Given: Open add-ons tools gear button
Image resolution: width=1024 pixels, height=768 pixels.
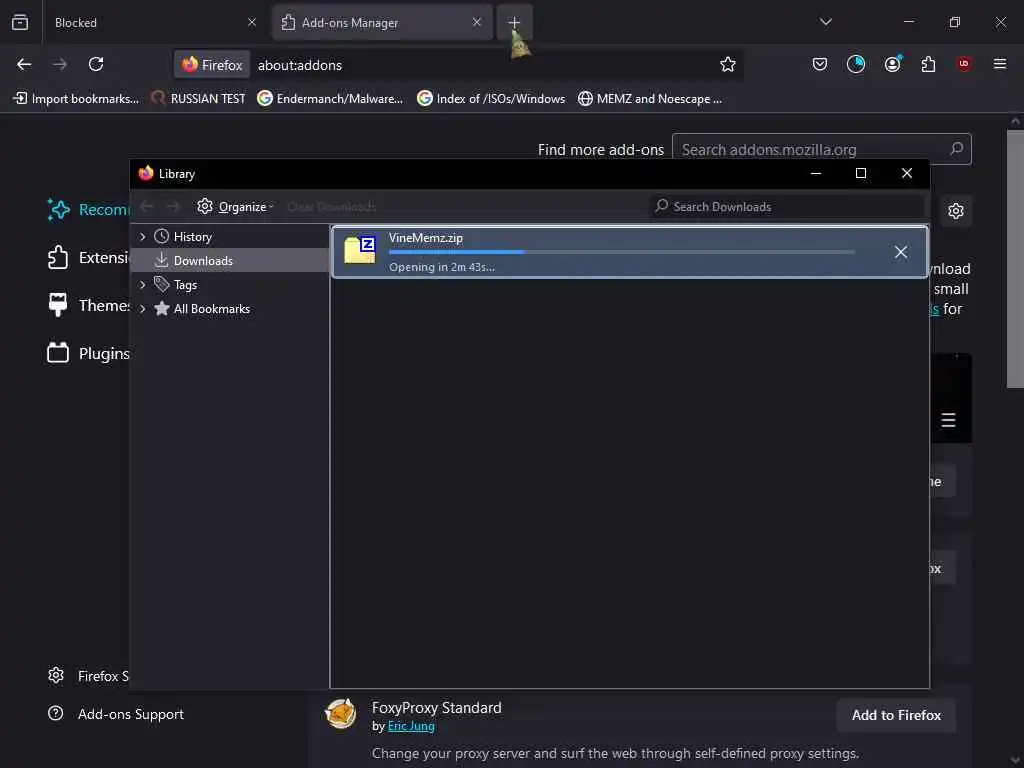Looking at the screenshot, I should pos(956,211).
